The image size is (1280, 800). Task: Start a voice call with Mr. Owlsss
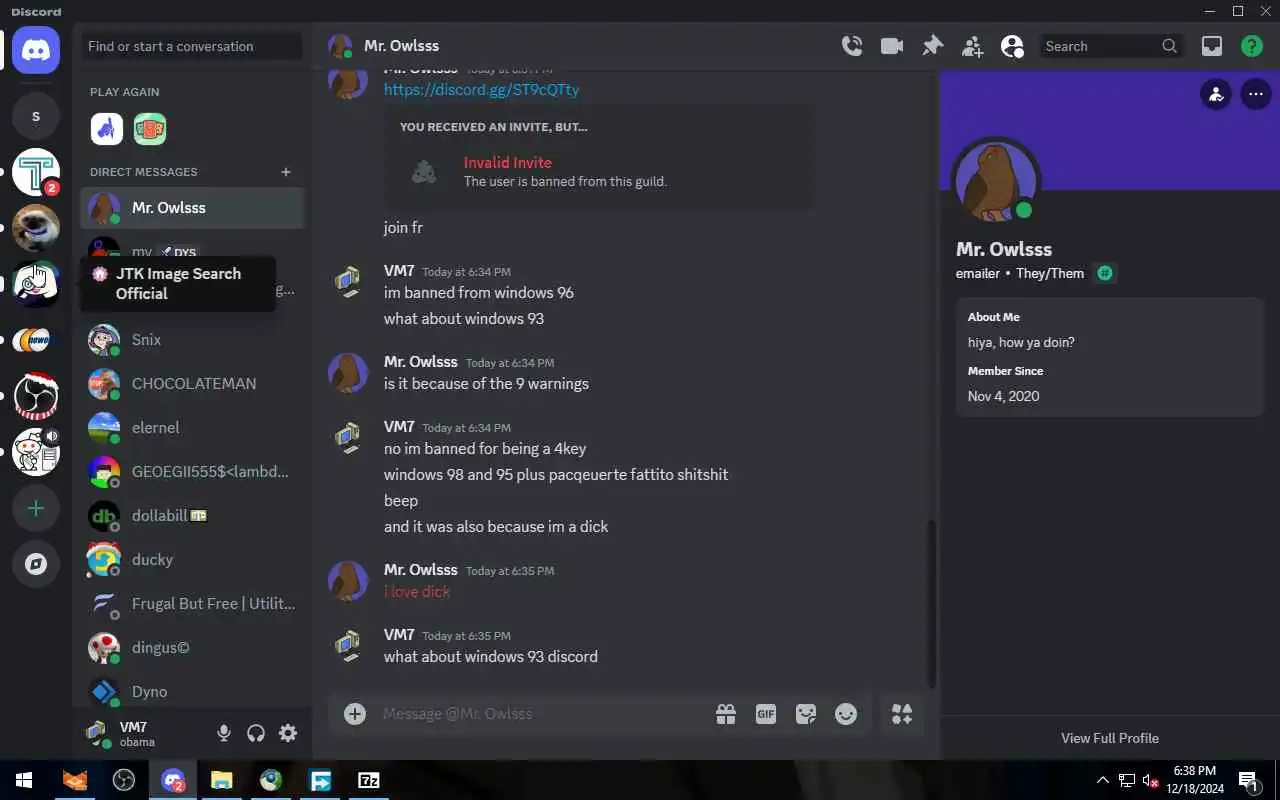pyautogui.click(x=852, y=46)
